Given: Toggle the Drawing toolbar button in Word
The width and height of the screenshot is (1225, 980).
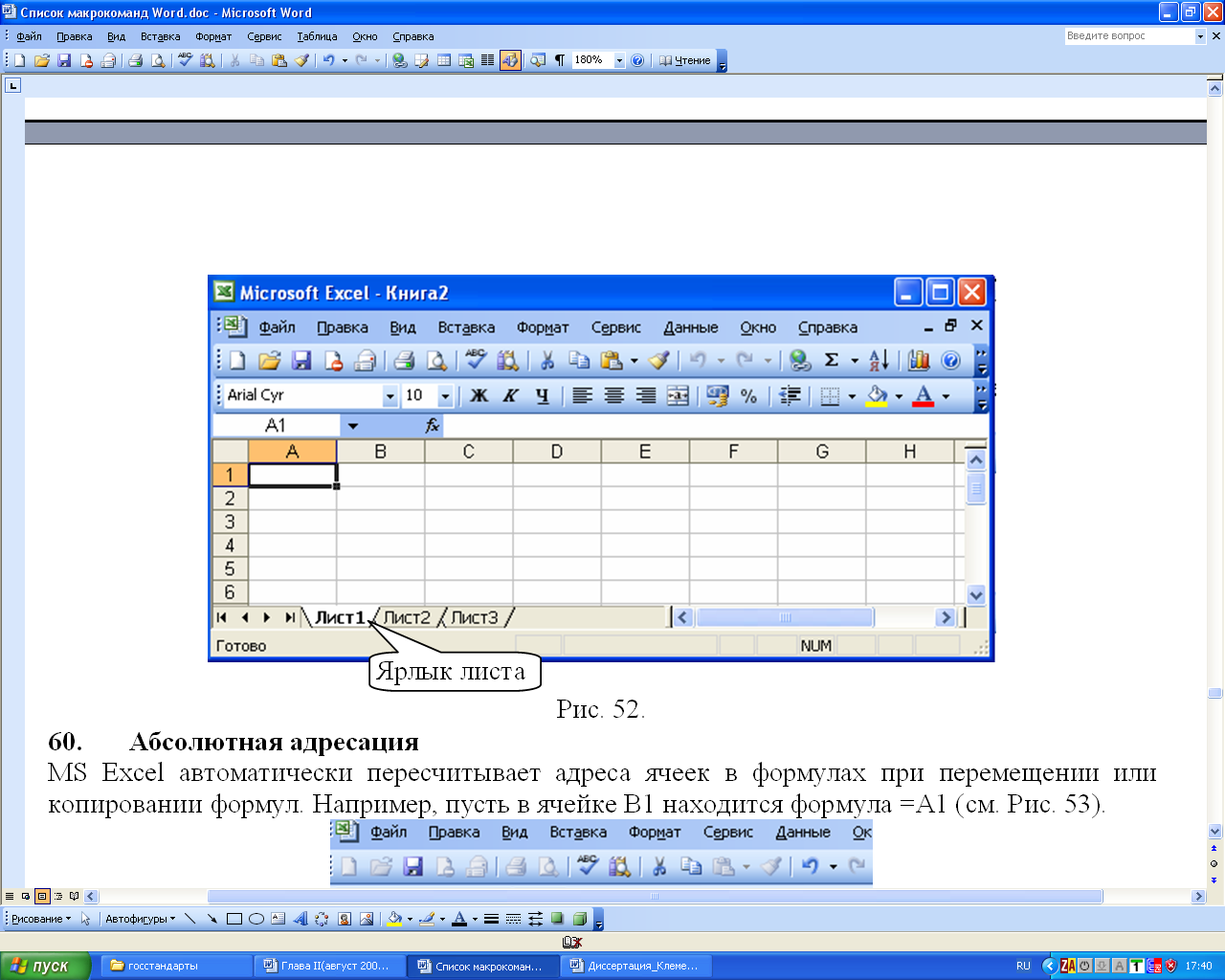Looking at the screenshot, I should coord(510,60).
